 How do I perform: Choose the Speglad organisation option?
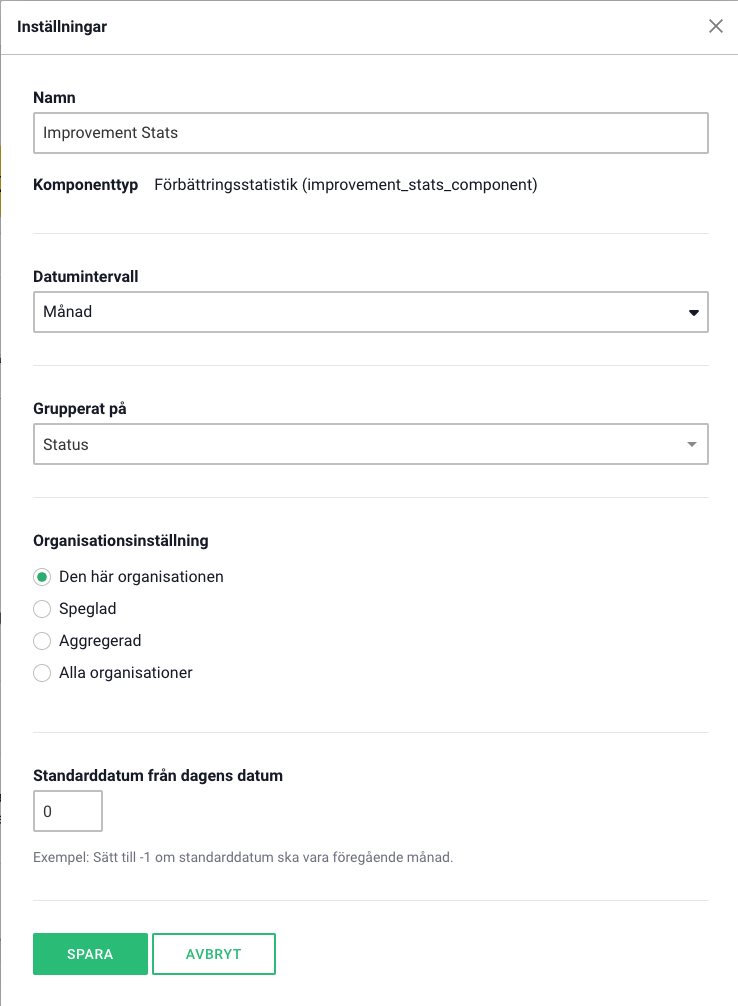point(42,609)
